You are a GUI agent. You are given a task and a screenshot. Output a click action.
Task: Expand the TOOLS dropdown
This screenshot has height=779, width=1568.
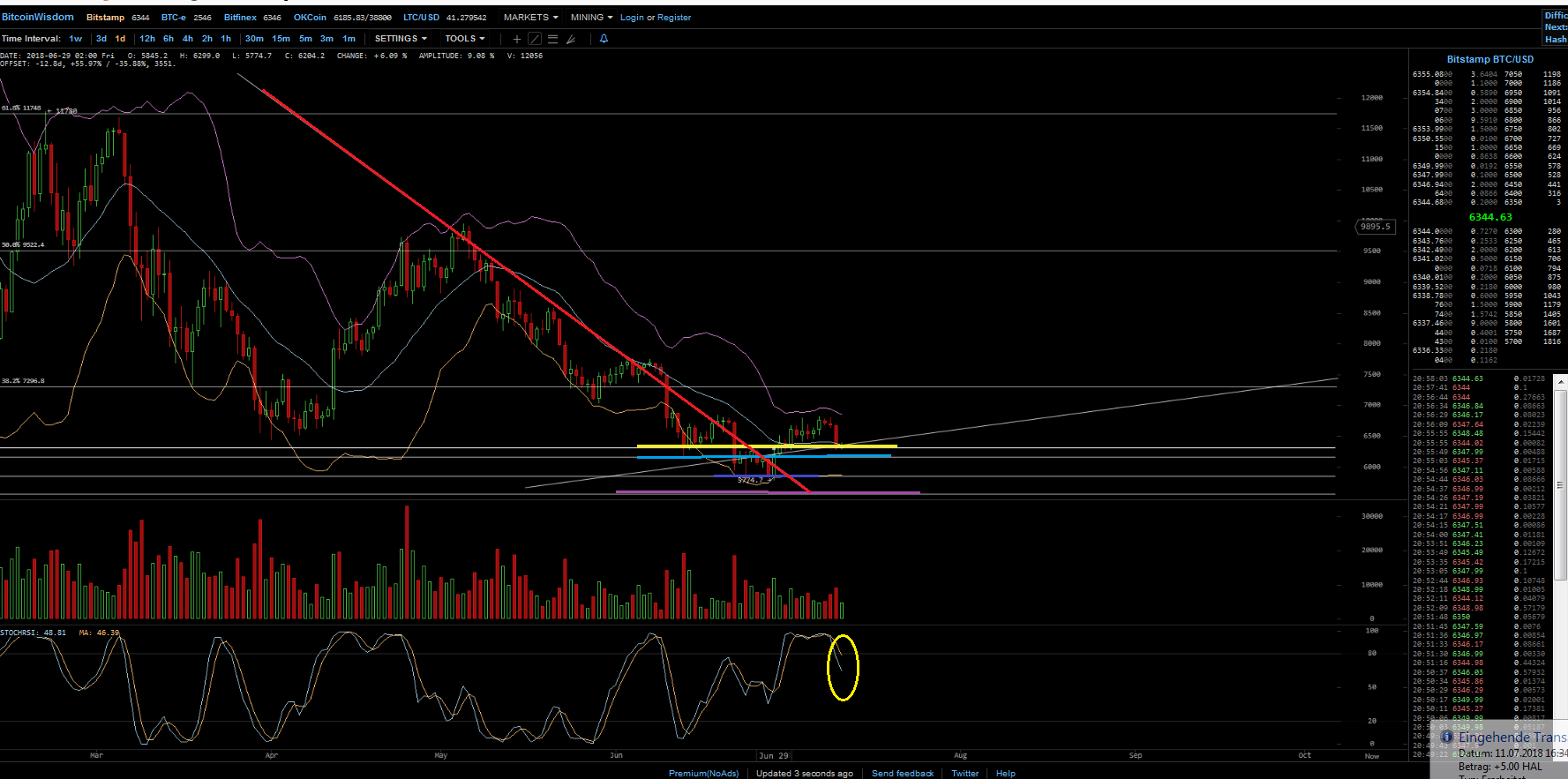(x=465, y=39)
